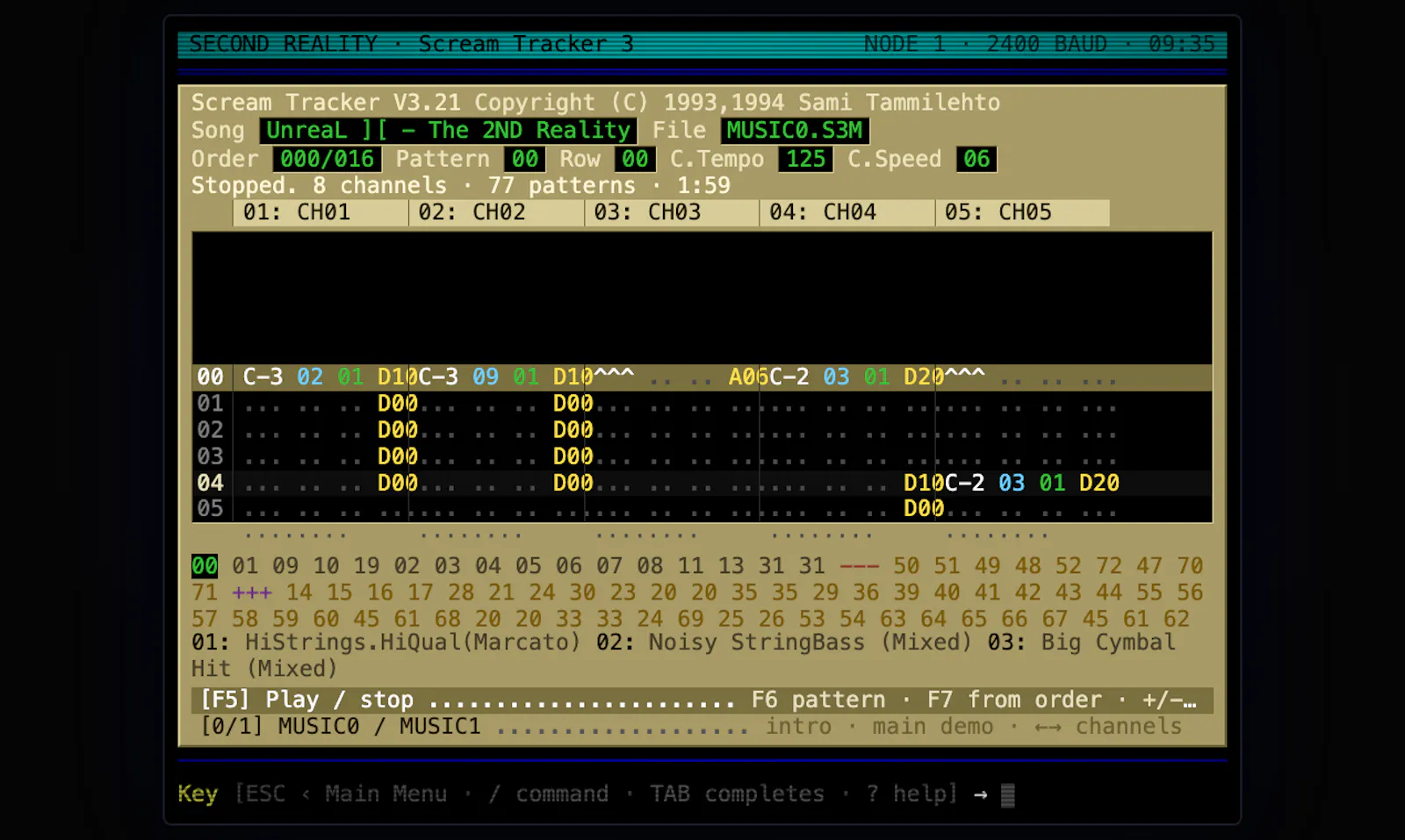The width and height of the screenshot is (1405, 840).
Task: Click the intro label
Action: (798, 727)
